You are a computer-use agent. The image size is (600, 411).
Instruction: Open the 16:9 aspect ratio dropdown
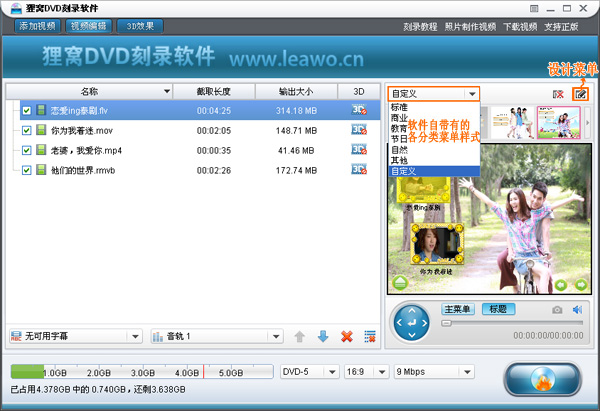366,372
